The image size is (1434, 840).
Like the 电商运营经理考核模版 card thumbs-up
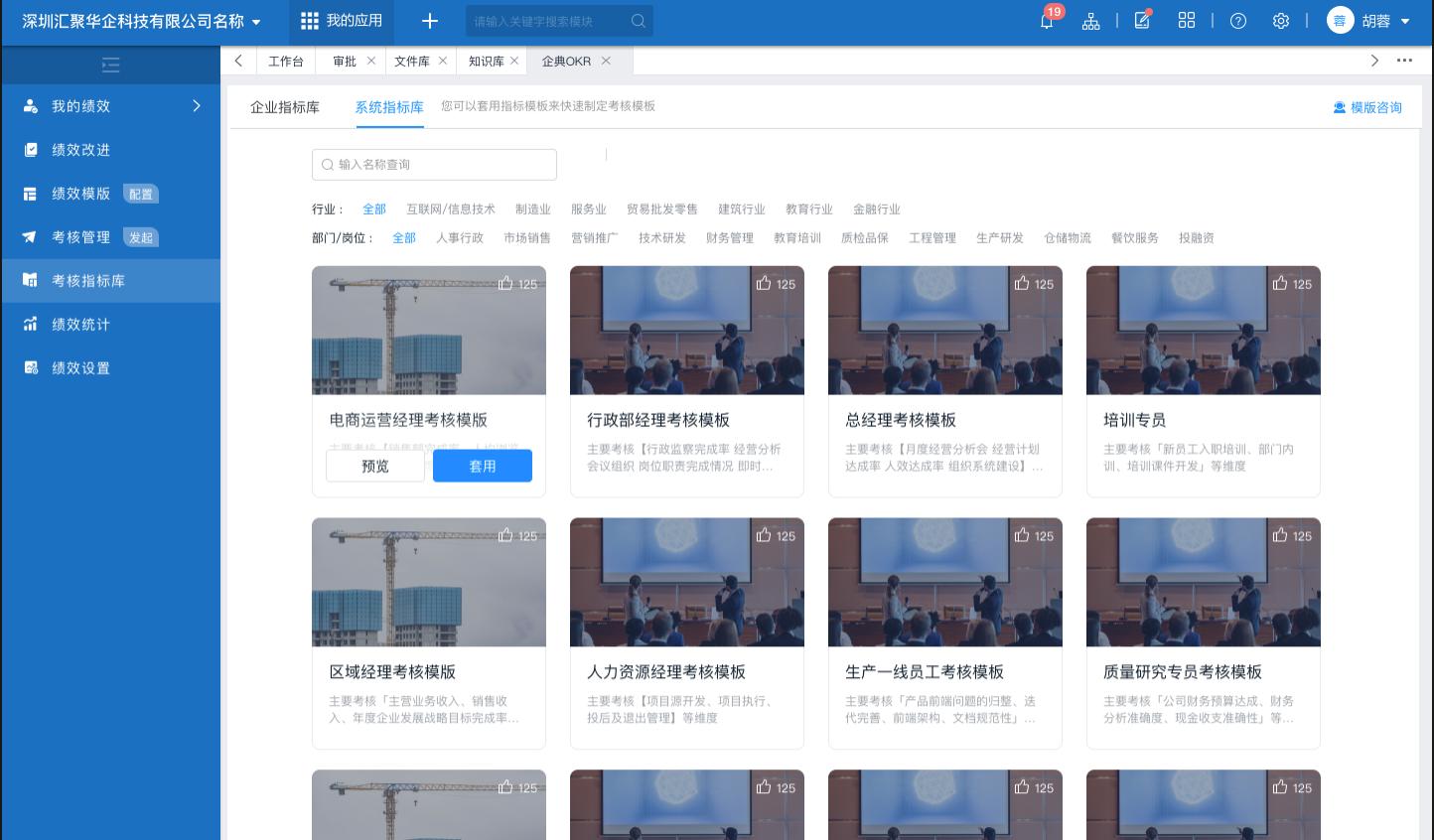point(505,283)
